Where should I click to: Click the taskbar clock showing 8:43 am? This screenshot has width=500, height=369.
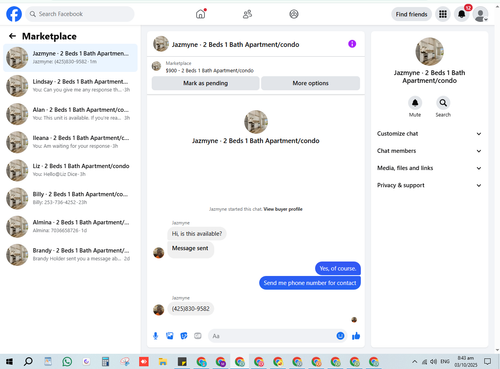pos(466,361)
